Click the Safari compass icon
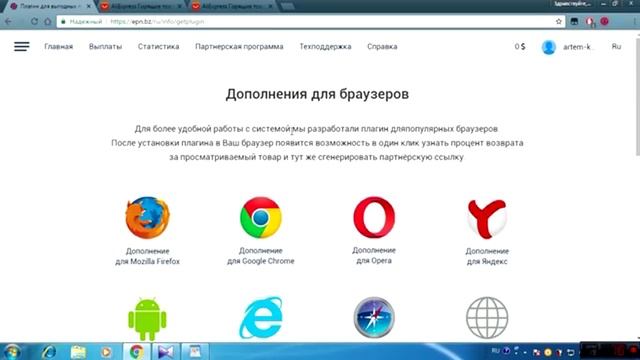Image resolution: width=640 pixels, height=360 pixels. coord(374,318)
